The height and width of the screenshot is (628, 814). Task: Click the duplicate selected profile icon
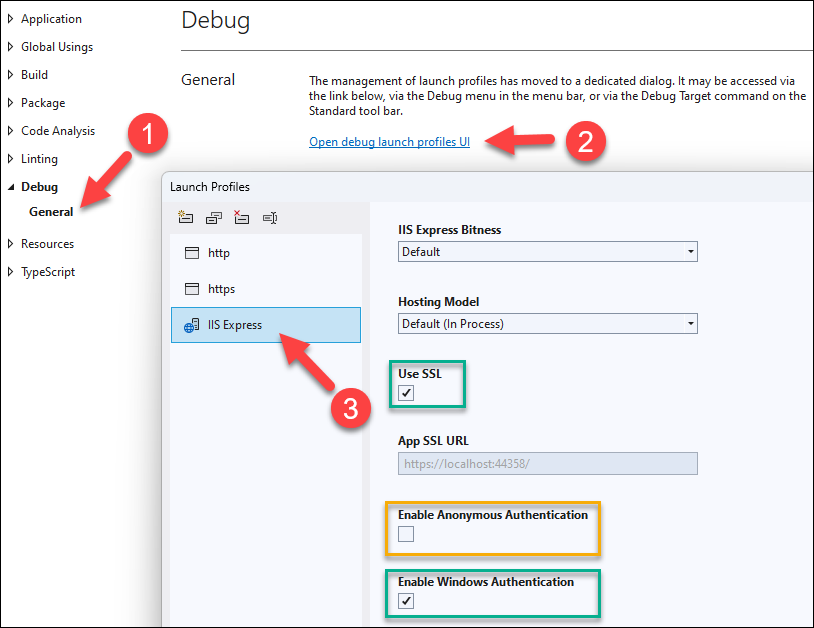click(213, 217)
